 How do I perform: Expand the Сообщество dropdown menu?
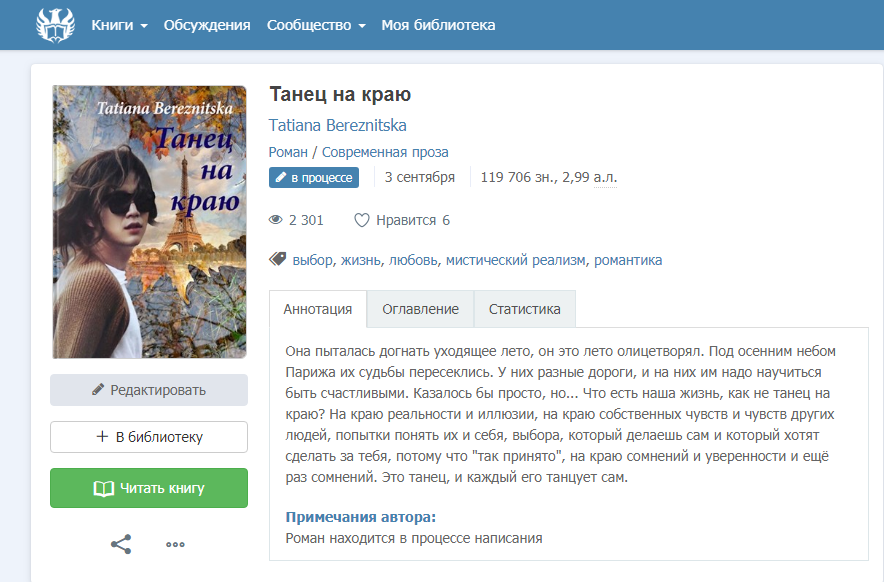tap(316, 25)
